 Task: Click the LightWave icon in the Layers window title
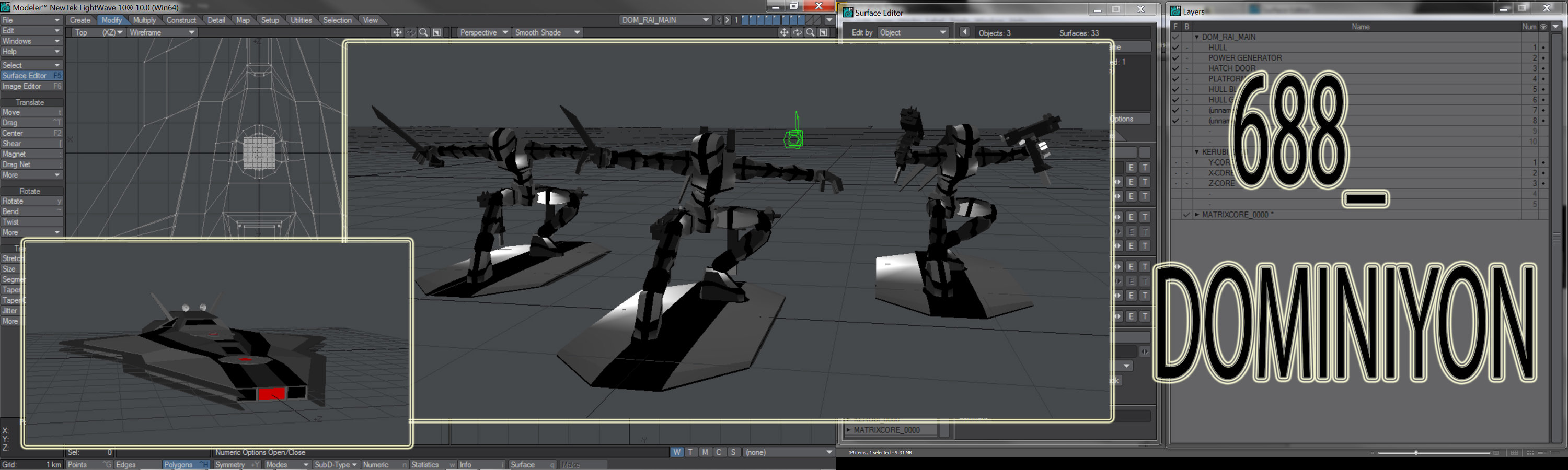point(1175,11)
